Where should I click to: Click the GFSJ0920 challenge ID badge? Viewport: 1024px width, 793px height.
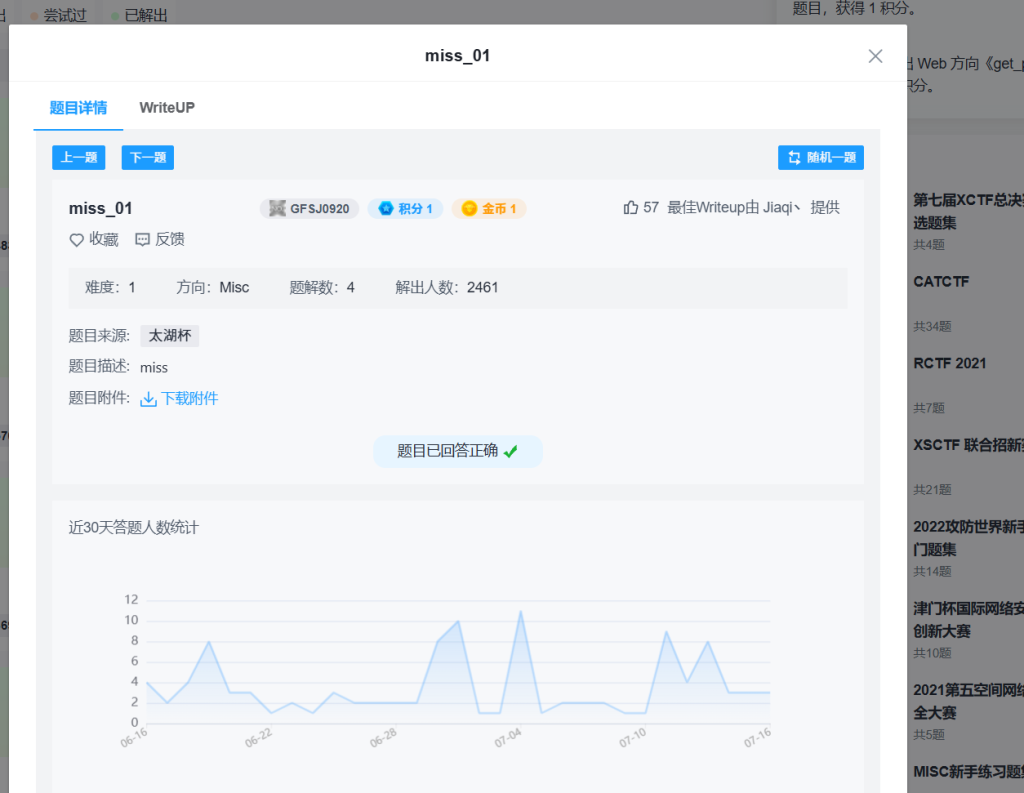pyautogui.click(x=309, y=209)
